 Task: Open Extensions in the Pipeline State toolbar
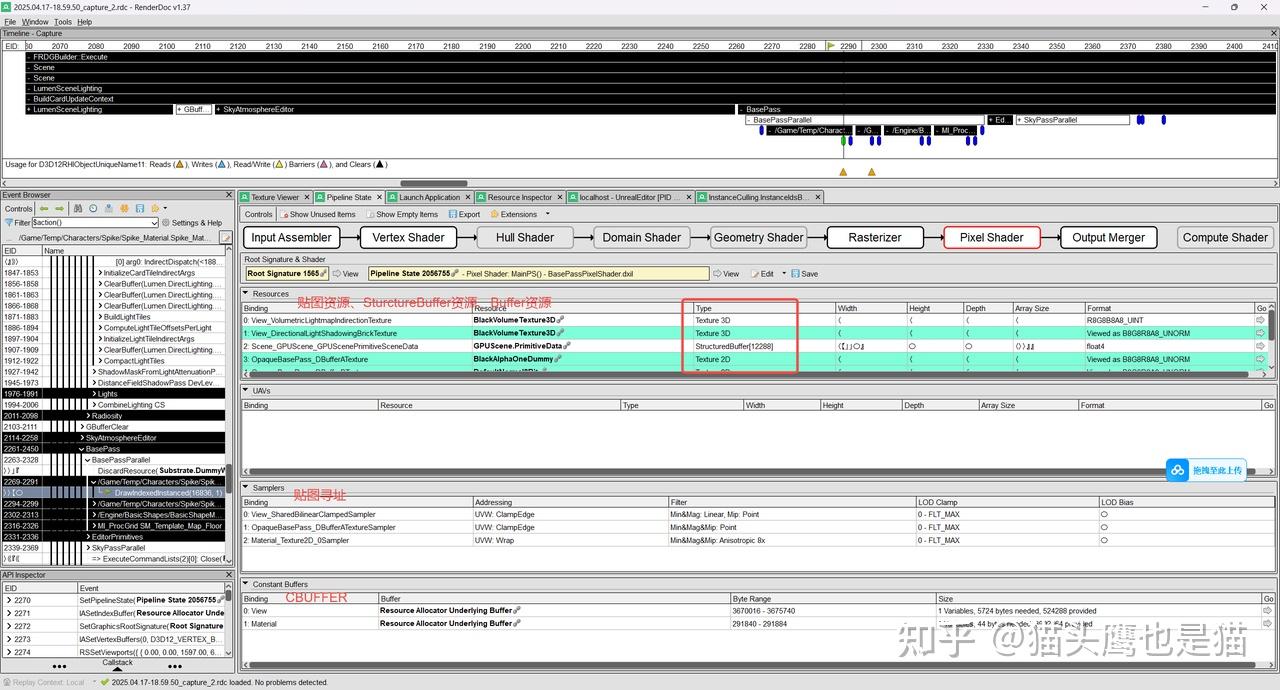[518, 214]
